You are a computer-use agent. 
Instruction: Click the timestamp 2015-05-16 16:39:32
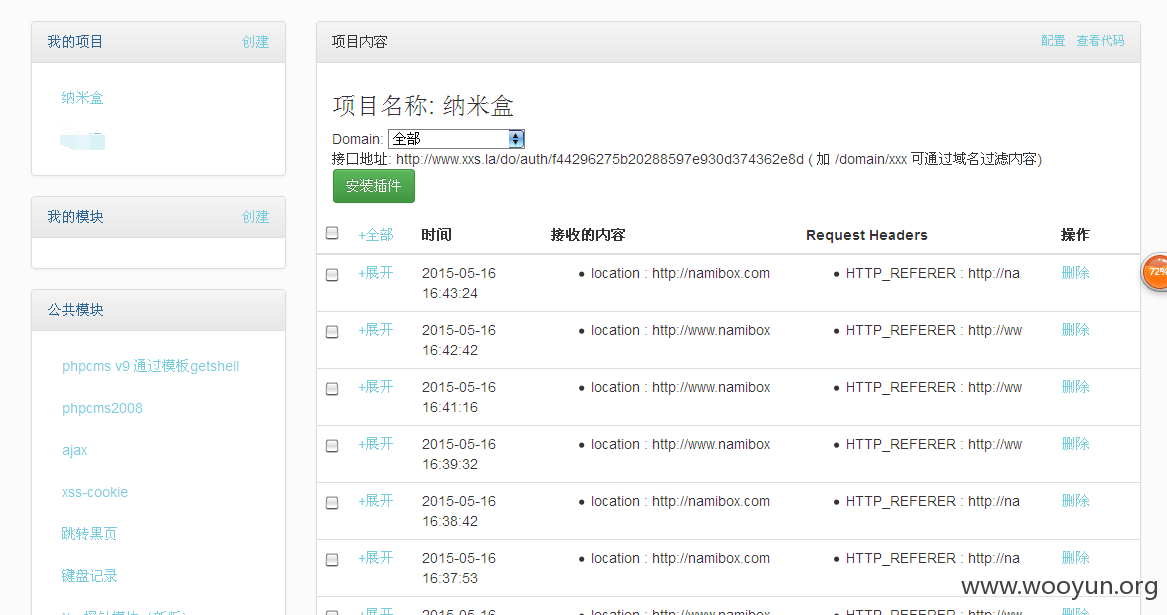pos(458,454)
